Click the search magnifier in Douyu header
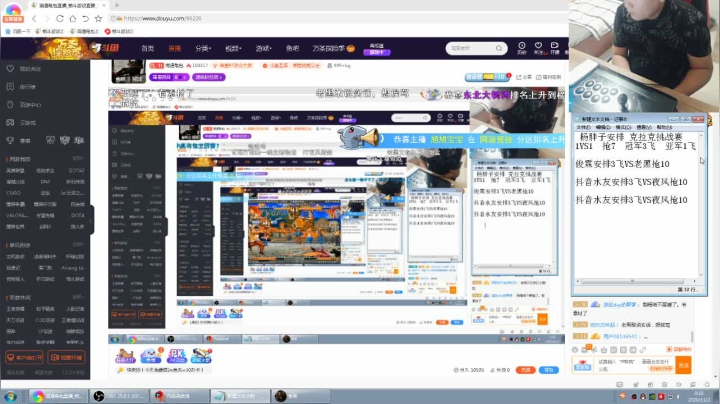The width and height of the screenshot is (720, 404). pos(499,48)
